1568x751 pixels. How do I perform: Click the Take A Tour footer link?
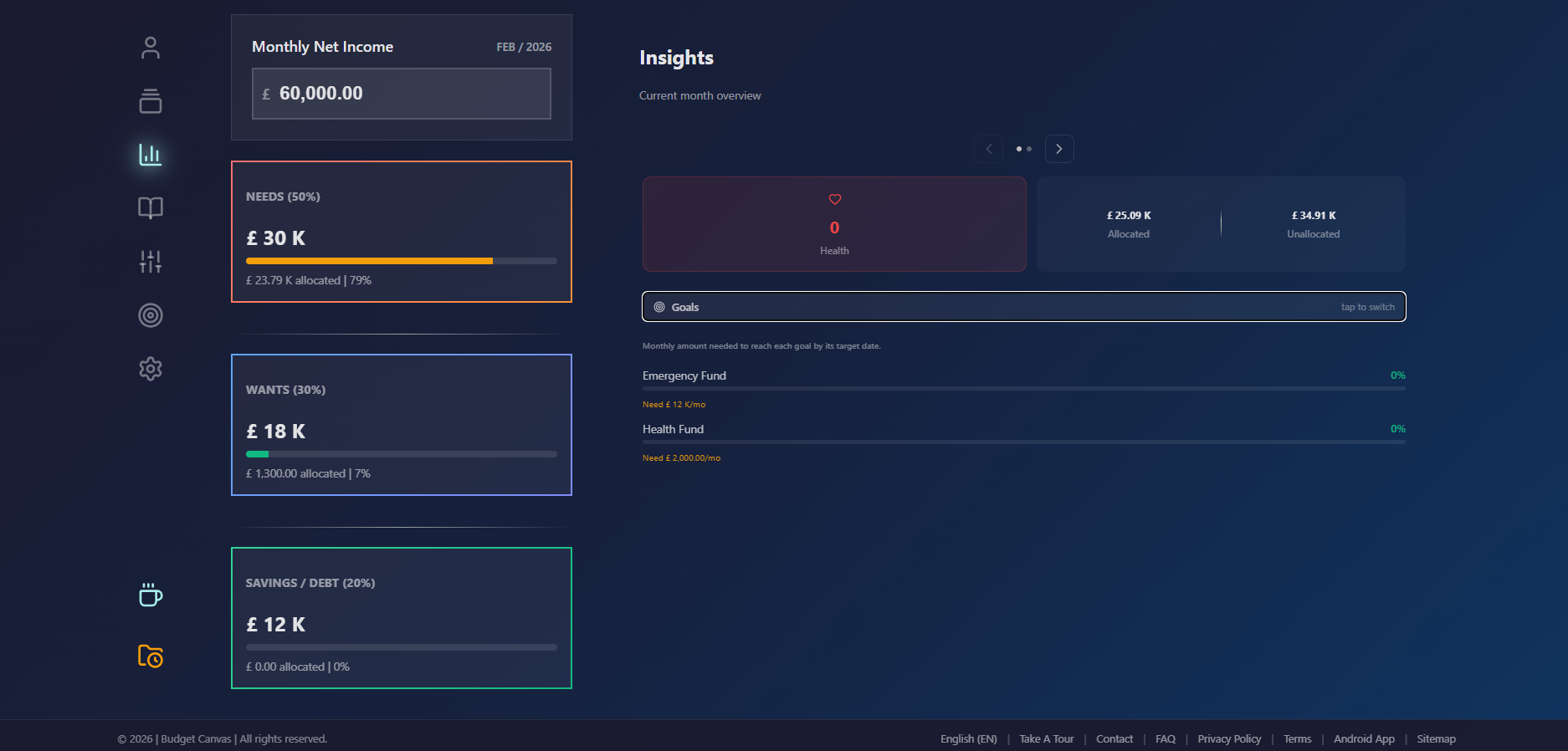point(1046,738)
